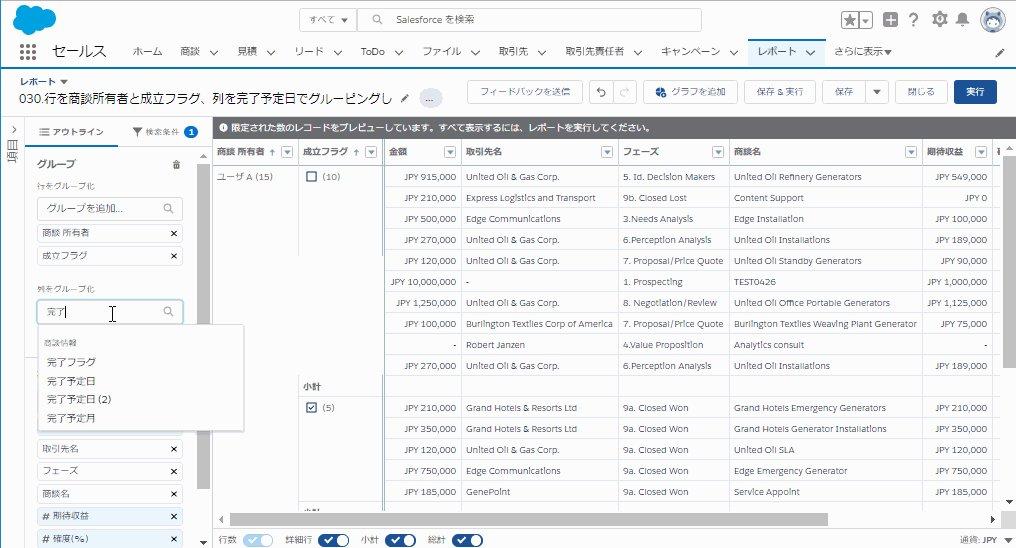Toggle the 総計 switch
Viewport: 1016px width, 548px height.
[x=467, y=540]
